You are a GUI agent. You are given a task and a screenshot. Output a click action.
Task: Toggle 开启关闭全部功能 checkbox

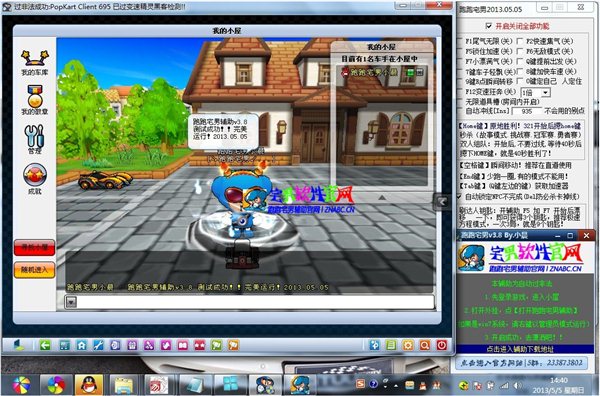tap(489, 26)
